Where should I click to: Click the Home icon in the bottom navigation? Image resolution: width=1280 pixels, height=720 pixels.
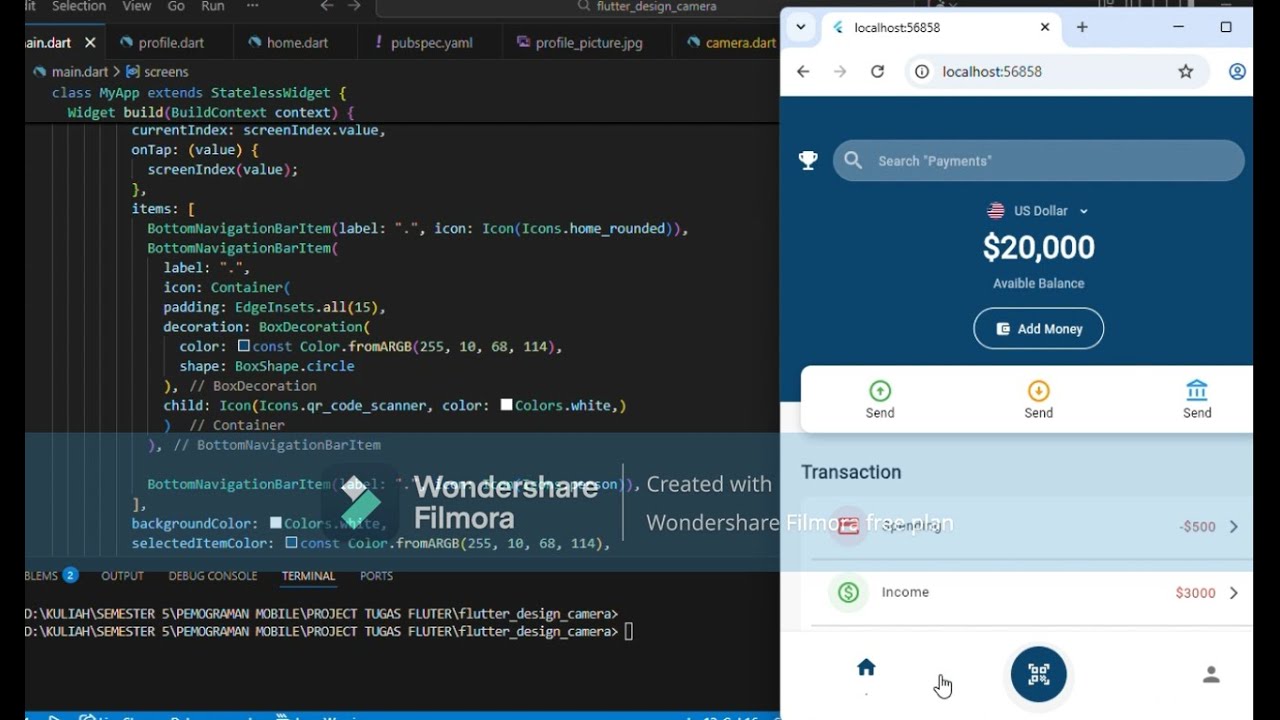(x=866, y=667)
